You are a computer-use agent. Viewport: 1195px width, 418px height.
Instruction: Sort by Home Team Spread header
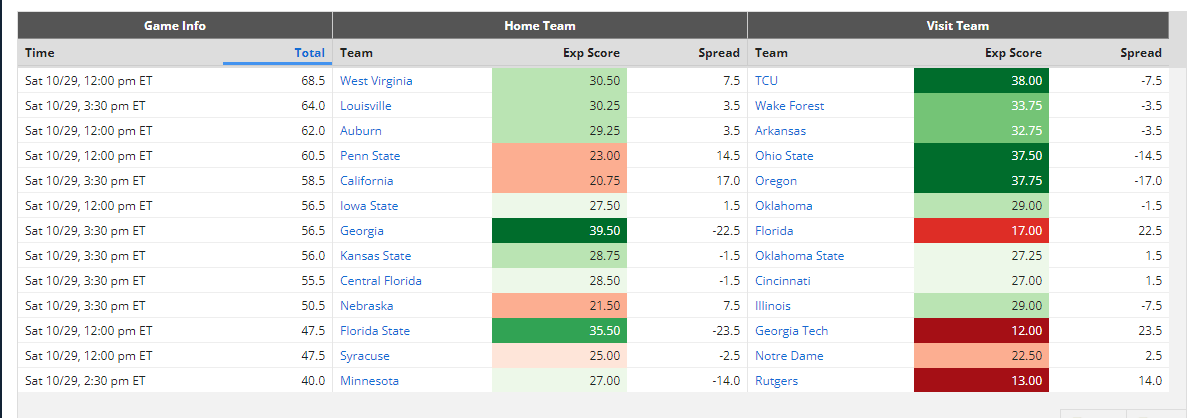tap(719, 53)
